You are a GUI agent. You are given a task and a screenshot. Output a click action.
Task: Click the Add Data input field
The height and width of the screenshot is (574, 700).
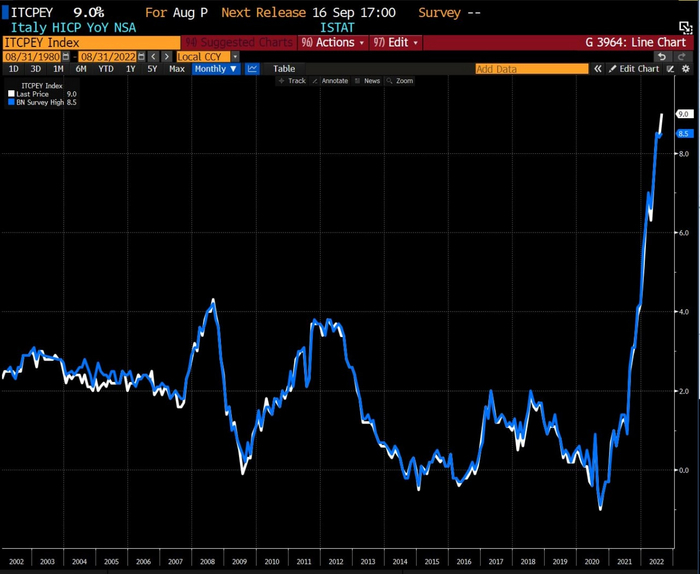coord(532,69)
